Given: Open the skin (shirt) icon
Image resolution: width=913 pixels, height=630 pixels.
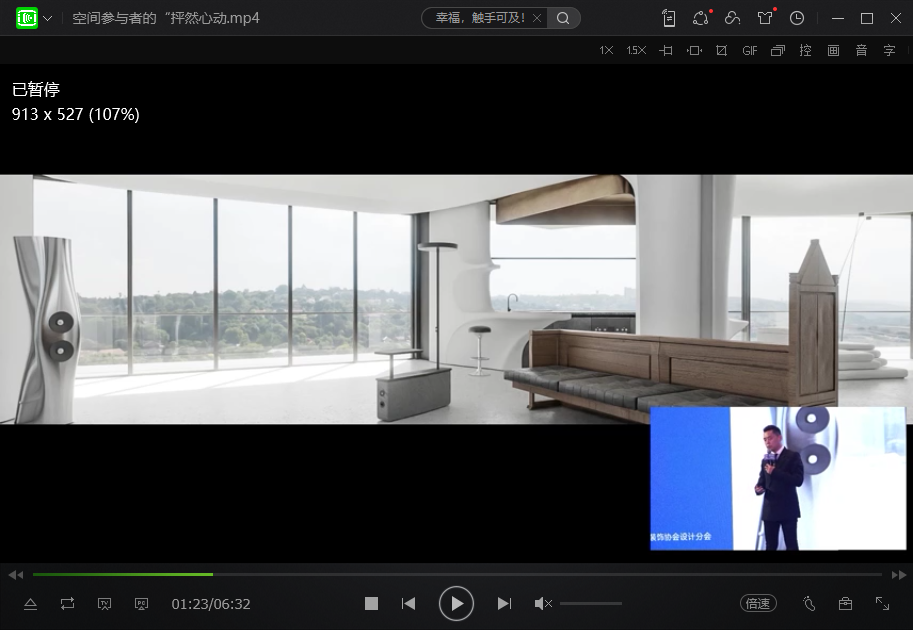Looking at the screenshot, I should [765, 18].
